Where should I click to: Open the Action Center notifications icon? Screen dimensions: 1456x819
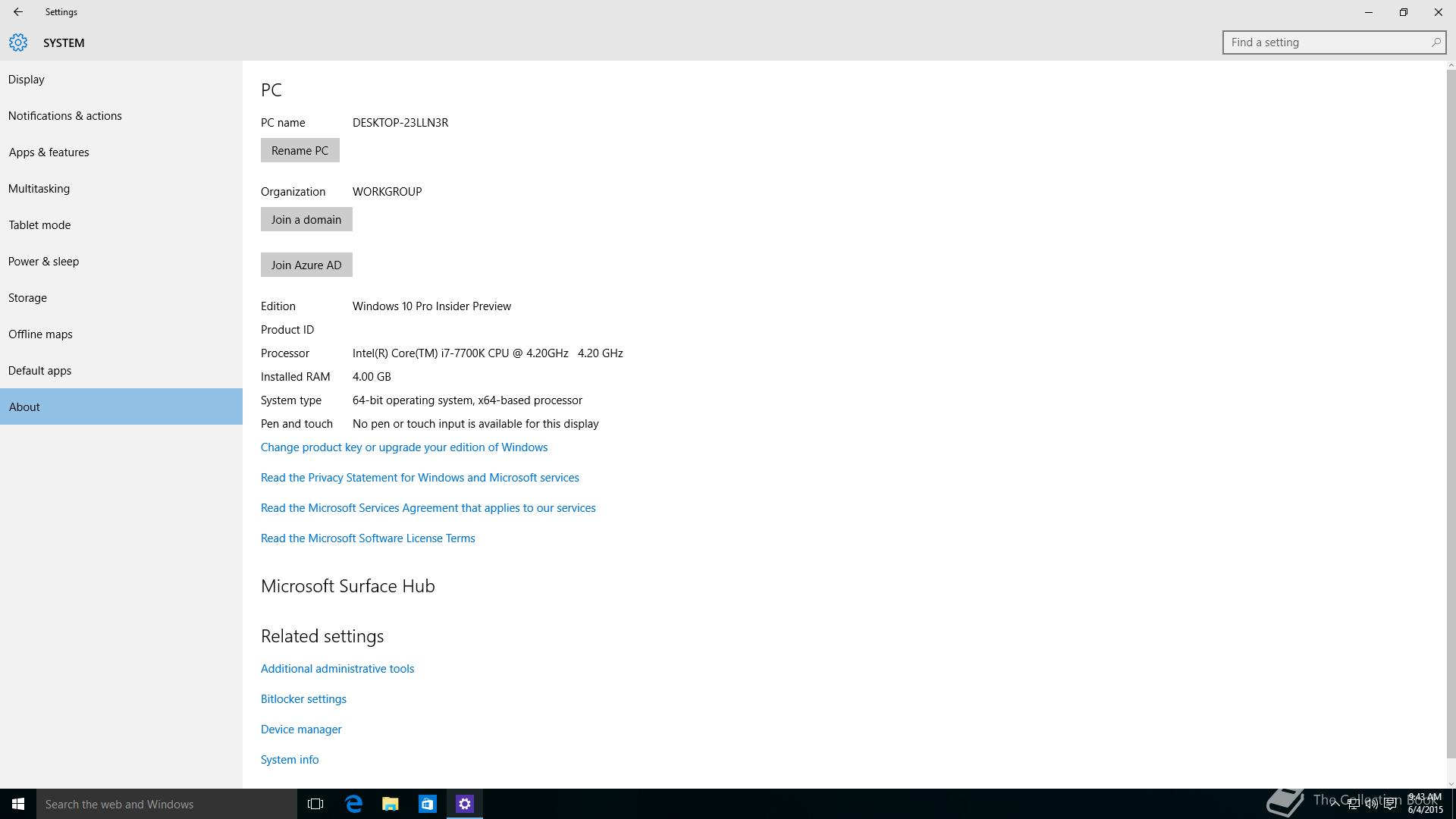pyautogui.click(x=1391, y=804)
